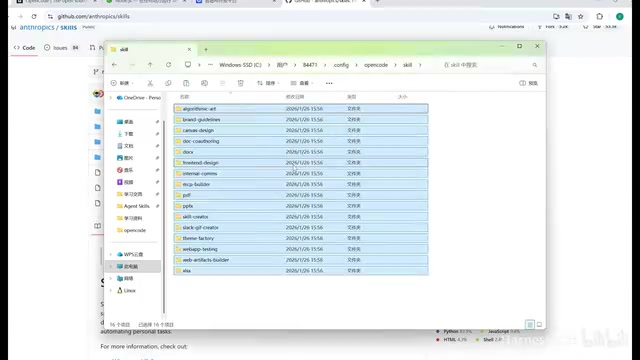Image resolution: width=640 pixels, height=360 pixels.
Task: Open the New item dropdown in Explorer
Action: (122, 83)
